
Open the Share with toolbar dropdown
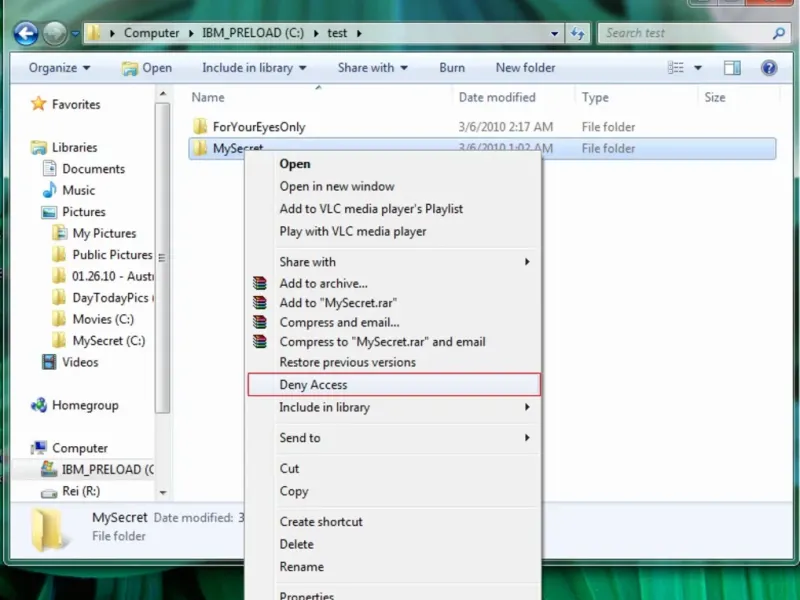[x=372, y=68]
